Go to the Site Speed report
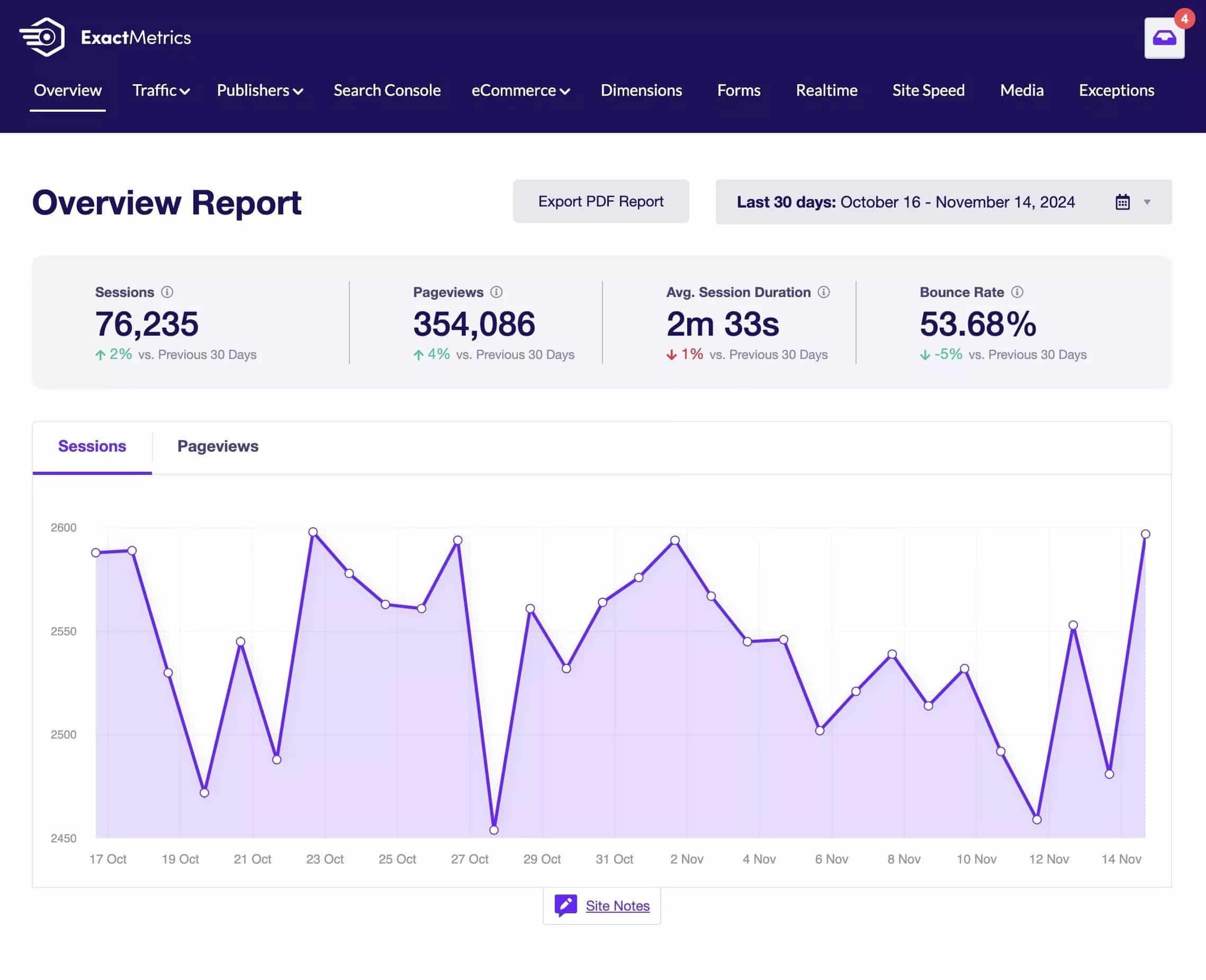The image size is (1206, 980). point(929,91)
